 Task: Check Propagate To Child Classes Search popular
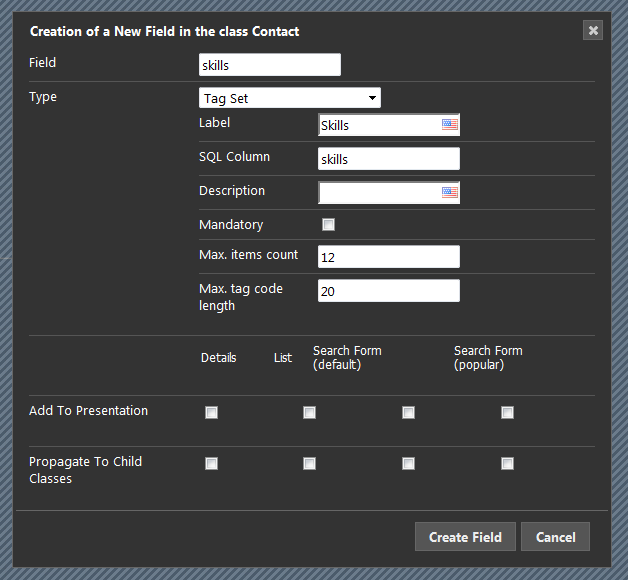(507, 463)
